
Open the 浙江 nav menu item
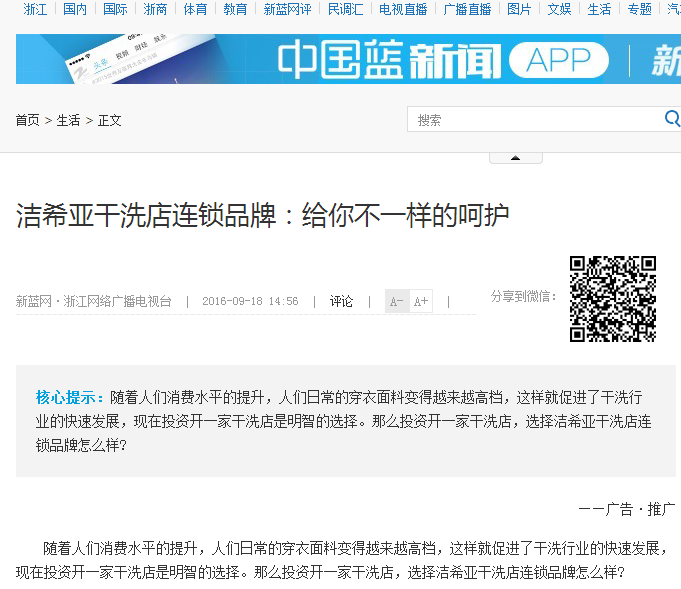pyautogui.click(x=36, y=9)
